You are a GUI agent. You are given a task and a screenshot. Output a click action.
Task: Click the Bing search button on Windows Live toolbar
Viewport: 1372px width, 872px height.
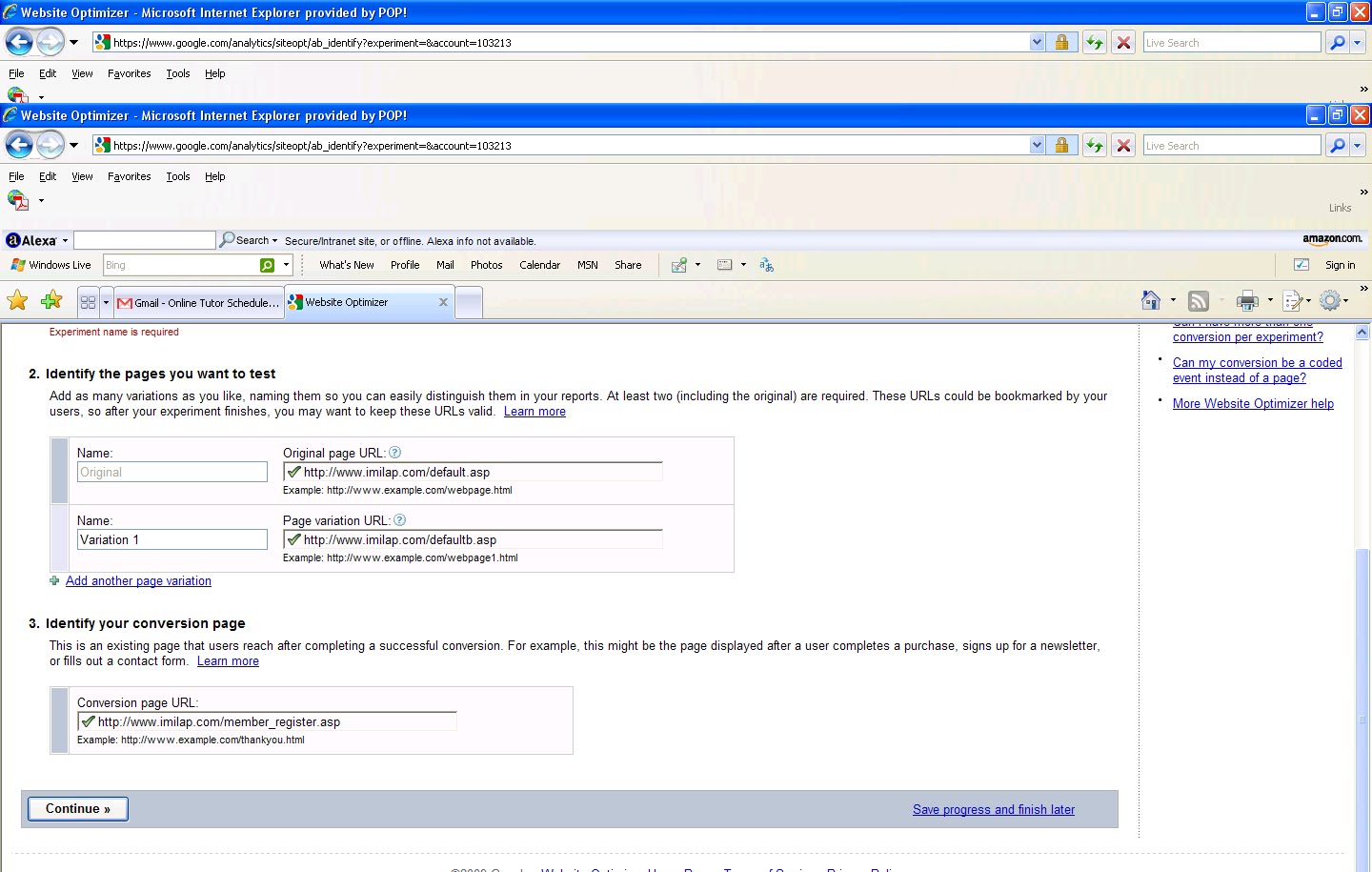[268, 265]
